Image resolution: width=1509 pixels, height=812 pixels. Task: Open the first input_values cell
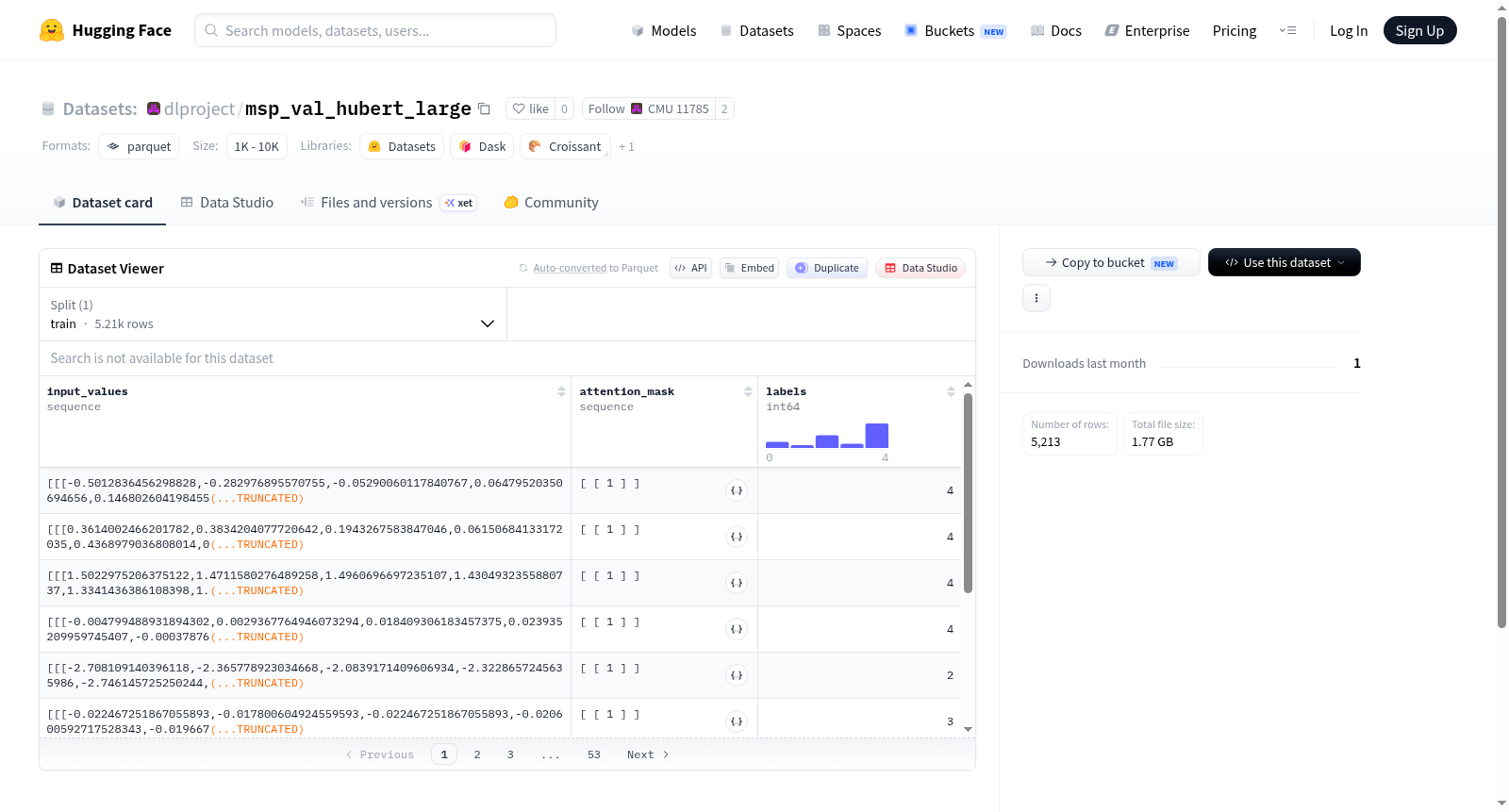[305, 490]
